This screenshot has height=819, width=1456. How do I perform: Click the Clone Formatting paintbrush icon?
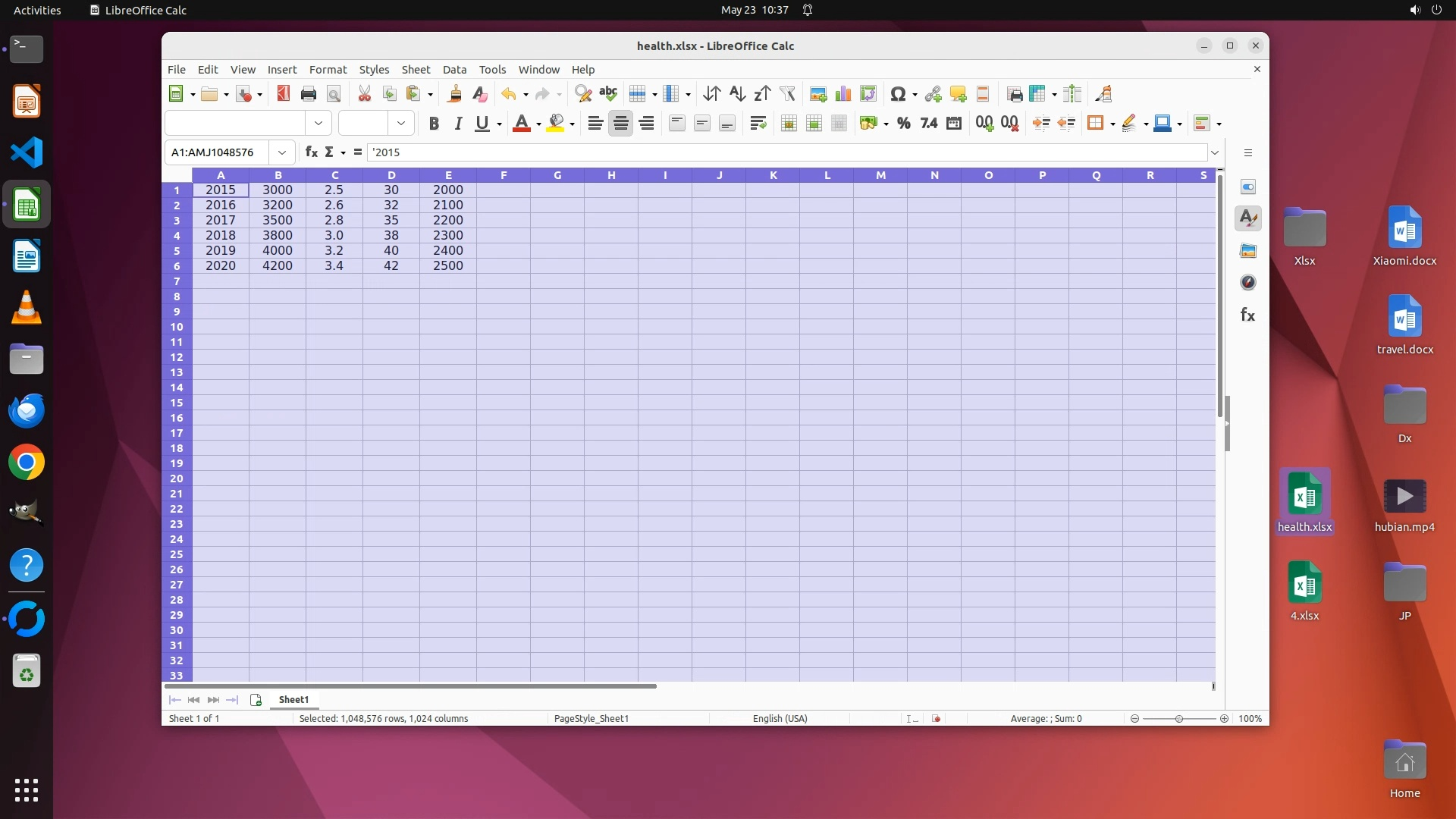point(454,94)
